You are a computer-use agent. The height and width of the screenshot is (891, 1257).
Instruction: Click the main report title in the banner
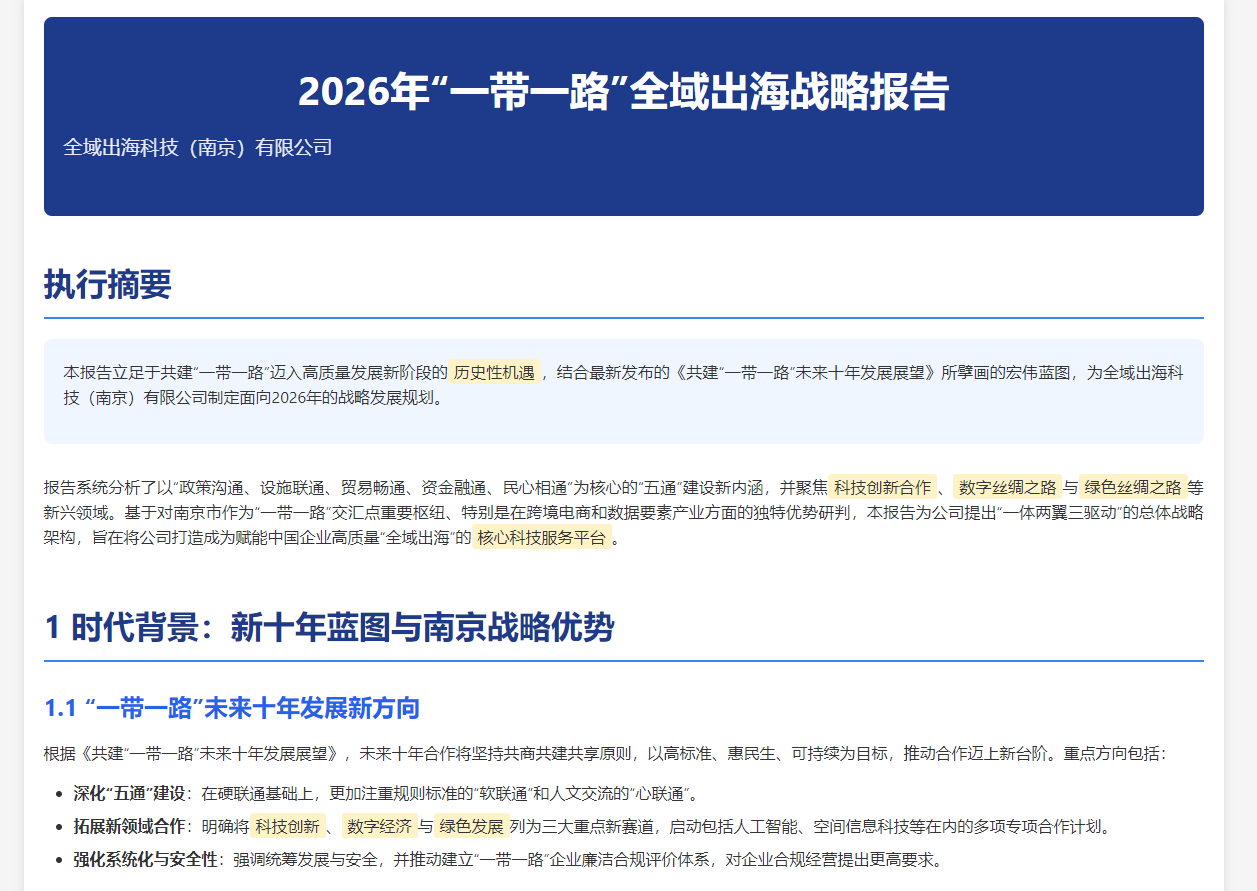[623, 92]
